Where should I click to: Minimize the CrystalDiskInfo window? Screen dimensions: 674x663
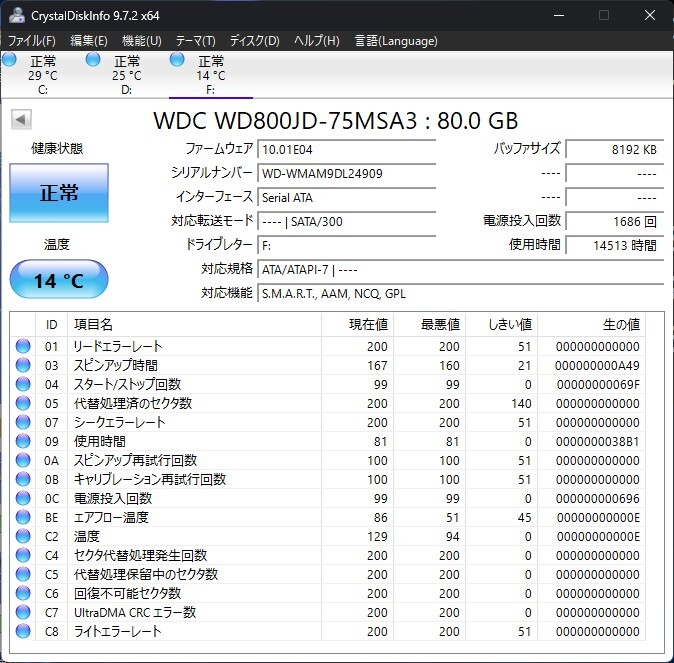click(559, 15)
